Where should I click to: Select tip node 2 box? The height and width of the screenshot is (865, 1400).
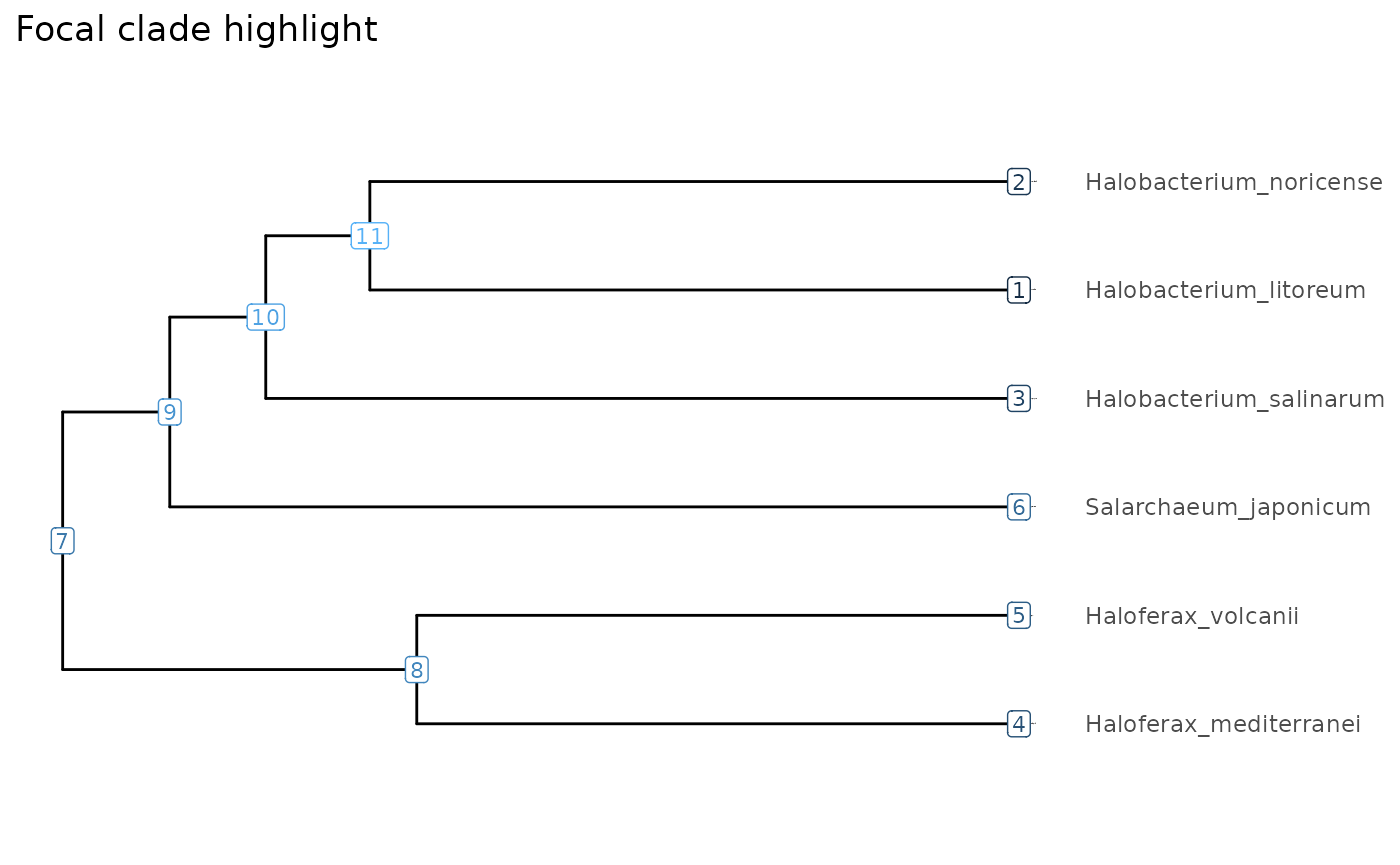click(1019, 182)
